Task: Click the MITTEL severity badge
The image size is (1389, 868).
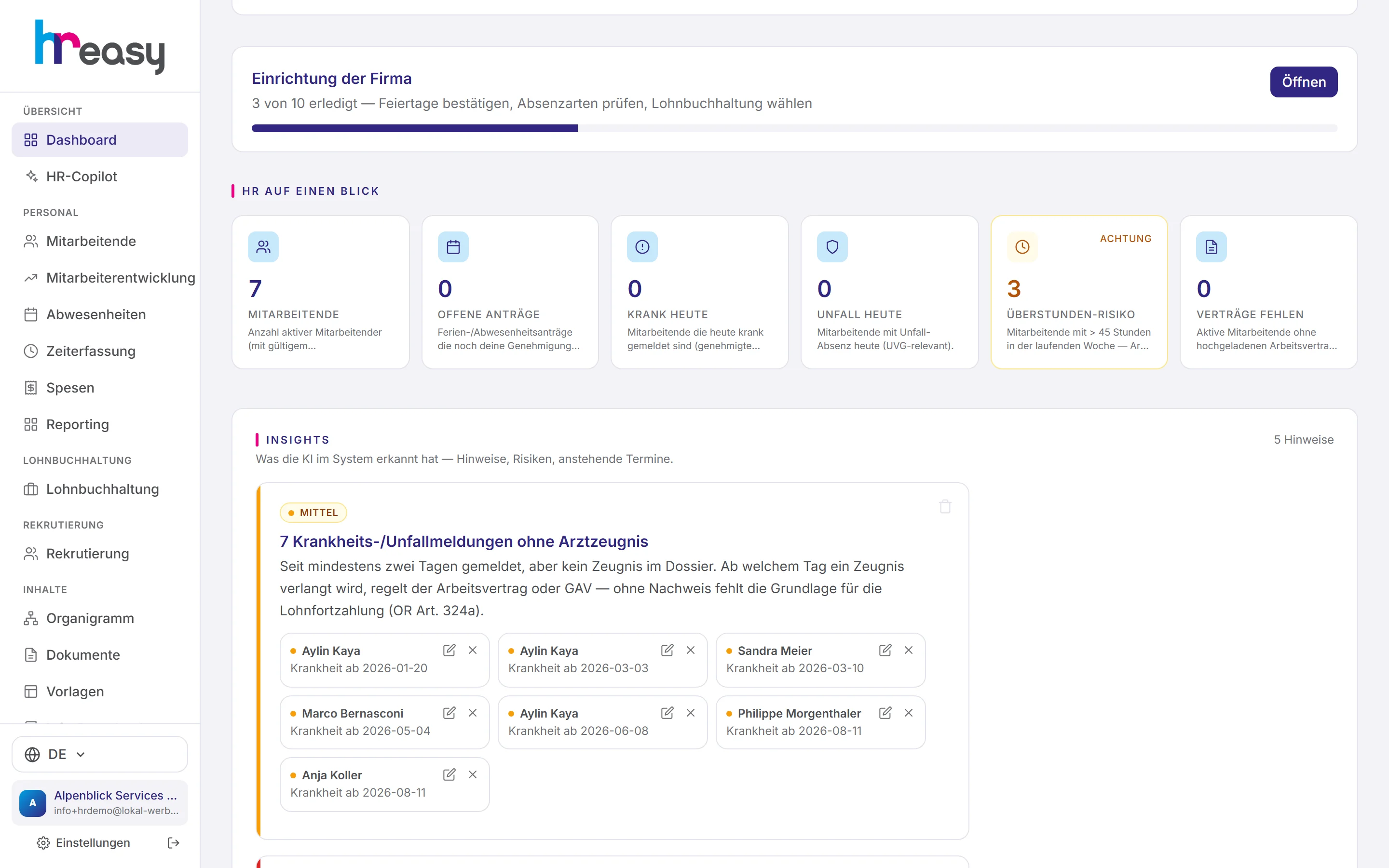Action: click(313, 513)
